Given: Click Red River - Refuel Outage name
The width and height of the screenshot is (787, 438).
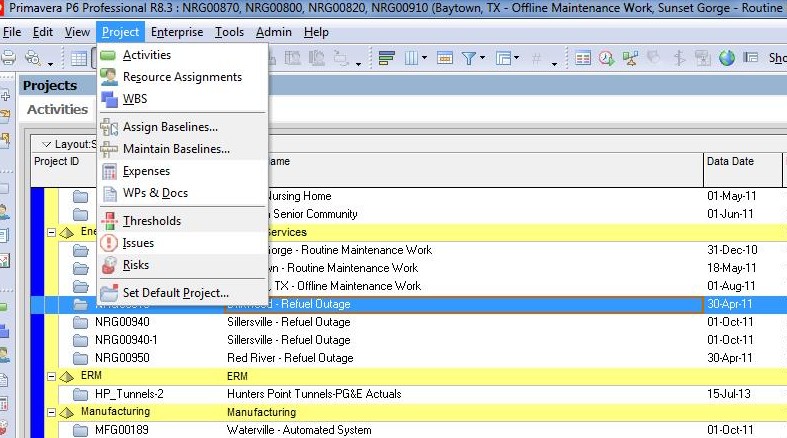Looking at the screenshot, I should (290, 358).
